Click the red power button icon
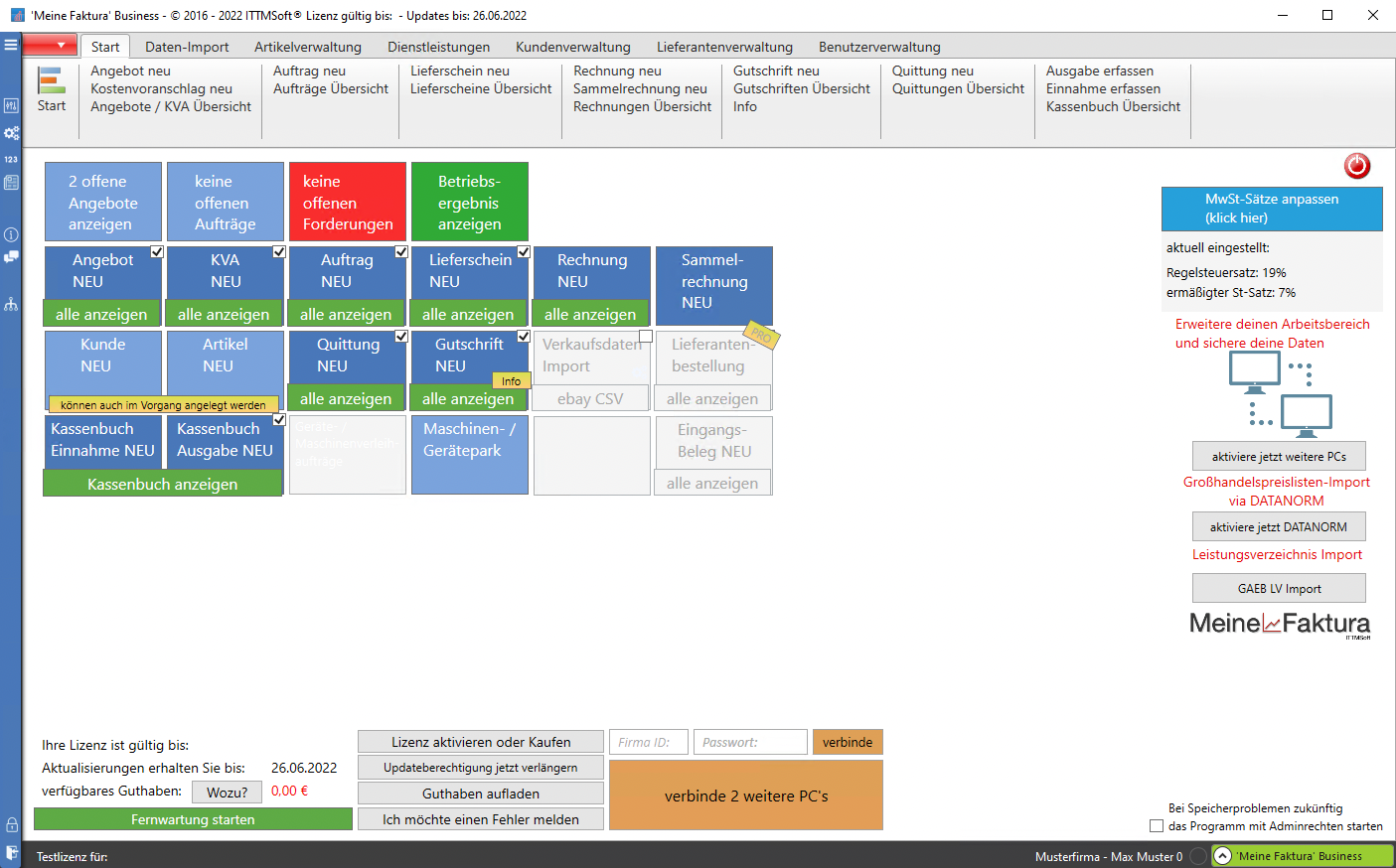Image resolution: width=1396 pixels, height=868 pixels. (x=1356, y=166)
